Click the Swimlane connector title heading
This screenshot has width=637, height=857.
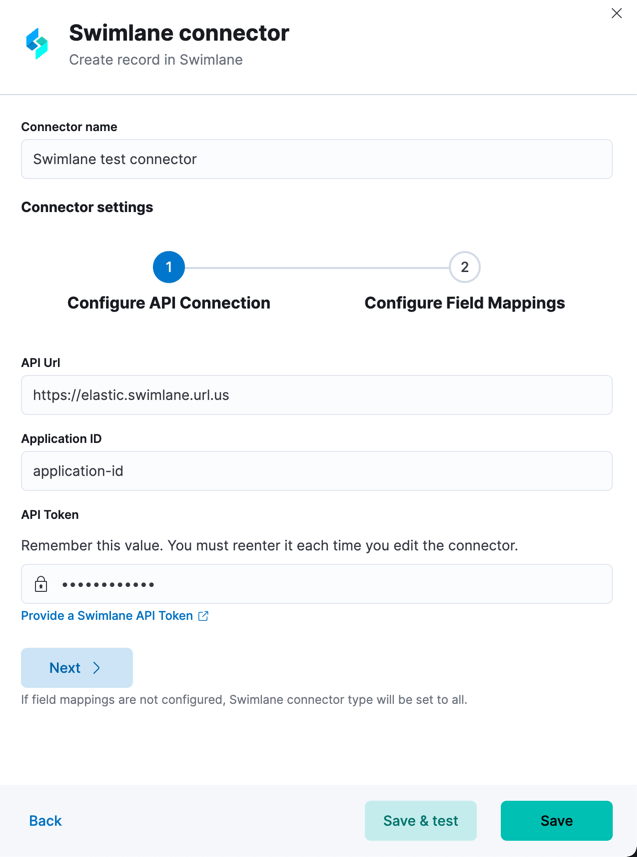(179, 33)
